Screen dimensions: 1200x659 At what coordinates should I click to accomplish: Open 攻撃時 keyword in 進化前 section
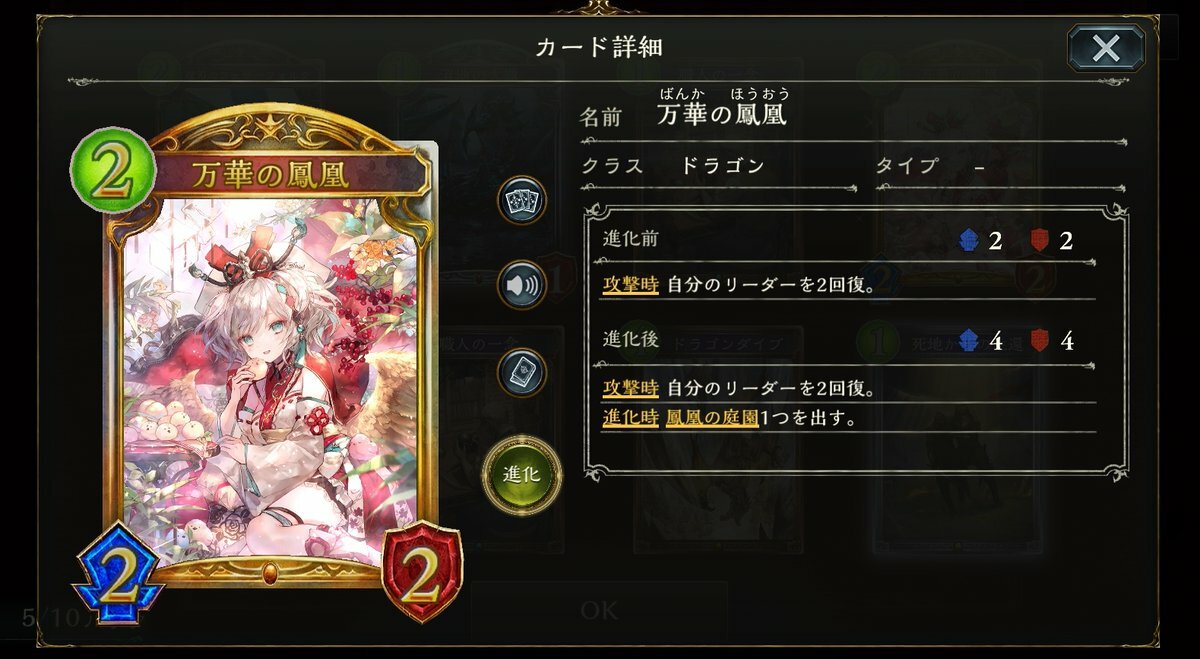click(630, 283)
